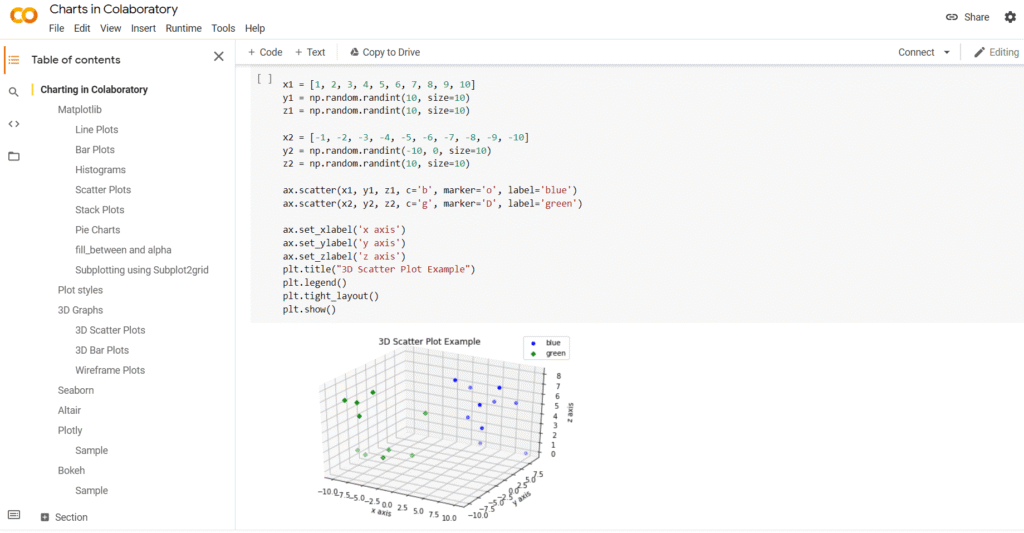
Task: Add a Text cell
Action: 310,52
